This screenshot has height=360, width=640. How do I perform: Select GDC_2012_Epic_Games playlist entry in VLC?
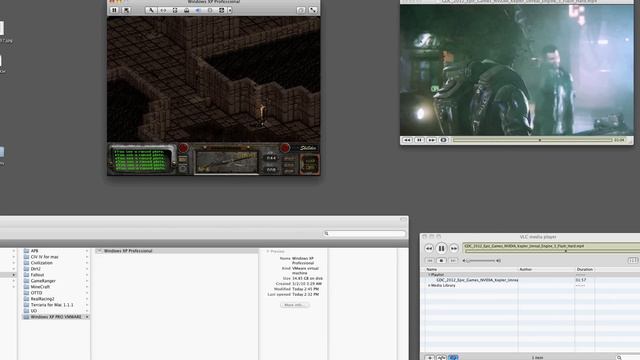coord(477,280)
